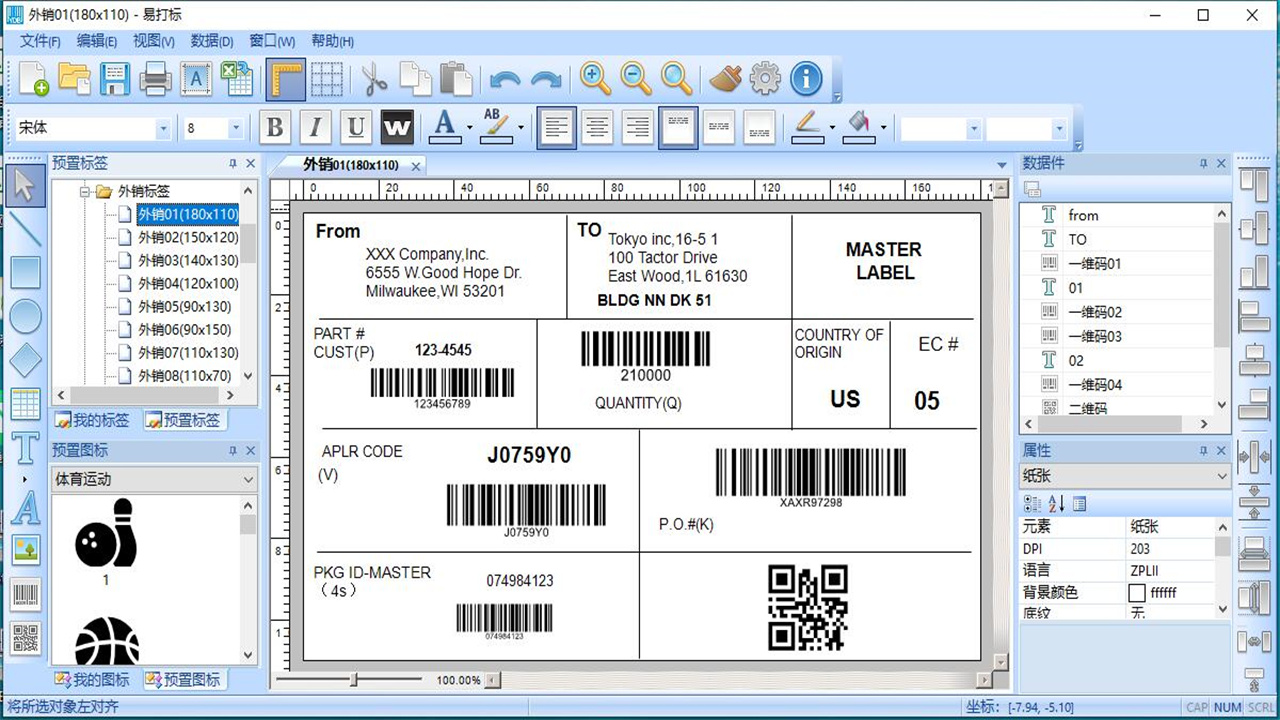Select the Rectangle shape tool
This screenshot has width=1280, height=720.
(25, 273)
